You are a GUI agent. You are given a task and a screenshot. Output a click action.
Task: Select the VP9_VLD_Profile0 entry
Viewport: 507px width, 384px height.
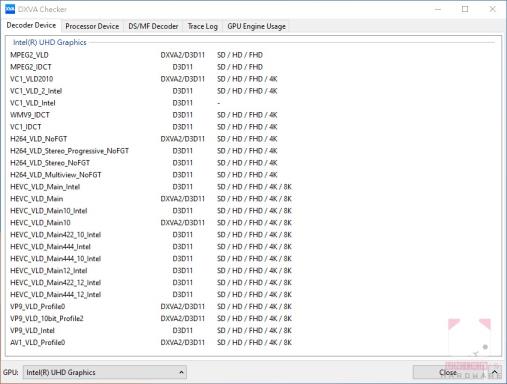pos(38,307)
